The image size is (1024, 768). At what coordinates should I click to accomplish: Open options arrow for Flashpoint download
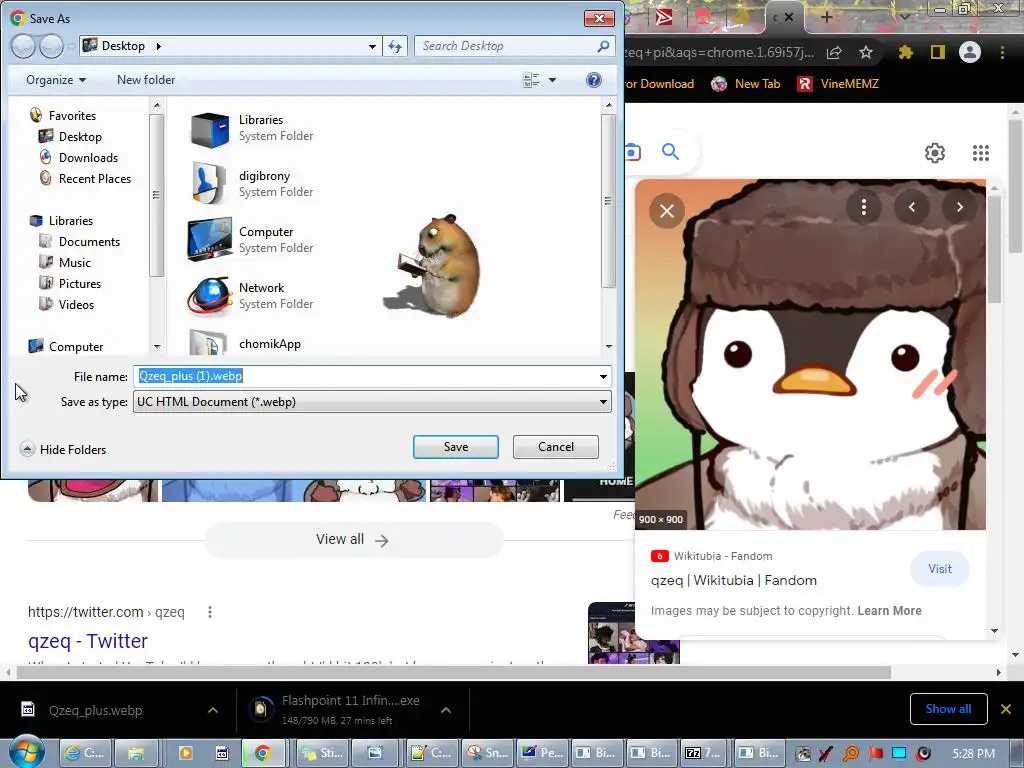tap(446, 710)
